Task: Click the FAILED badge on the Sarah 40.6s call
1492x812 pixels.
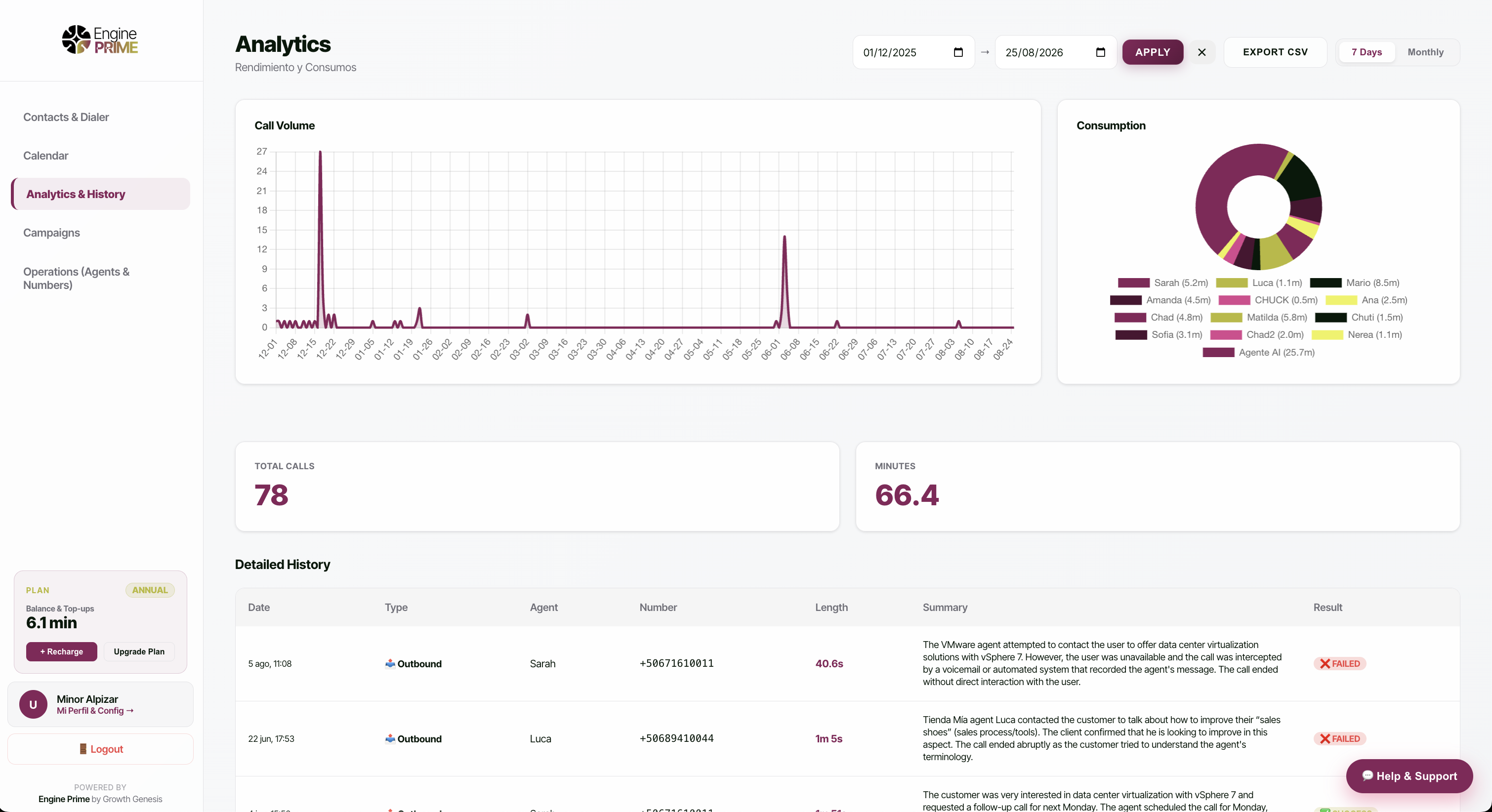Action: (1340, 664)
